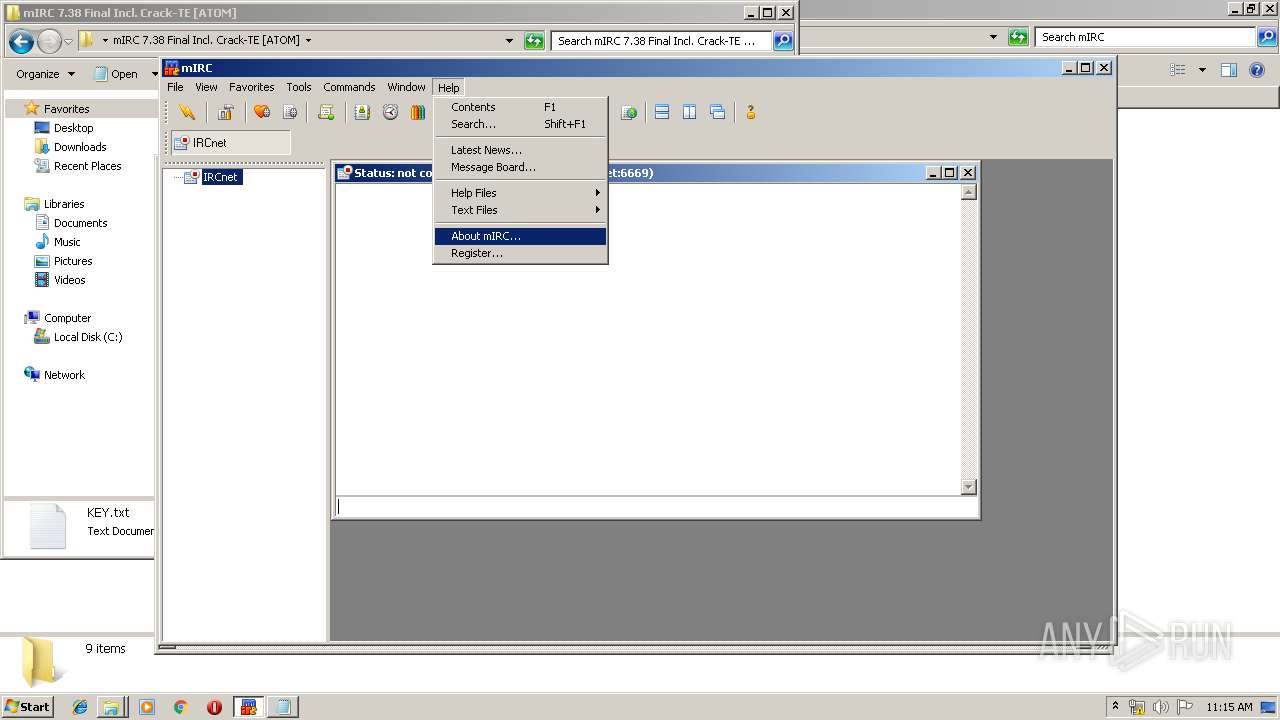Open mIRC Options hammer icon
The height and width of the screenshot is (720, 1280).
click(226, 112)
